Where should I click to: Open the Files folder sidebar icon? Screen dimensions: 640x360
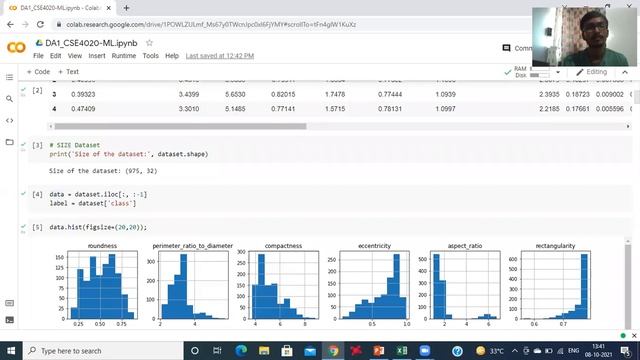9,142
